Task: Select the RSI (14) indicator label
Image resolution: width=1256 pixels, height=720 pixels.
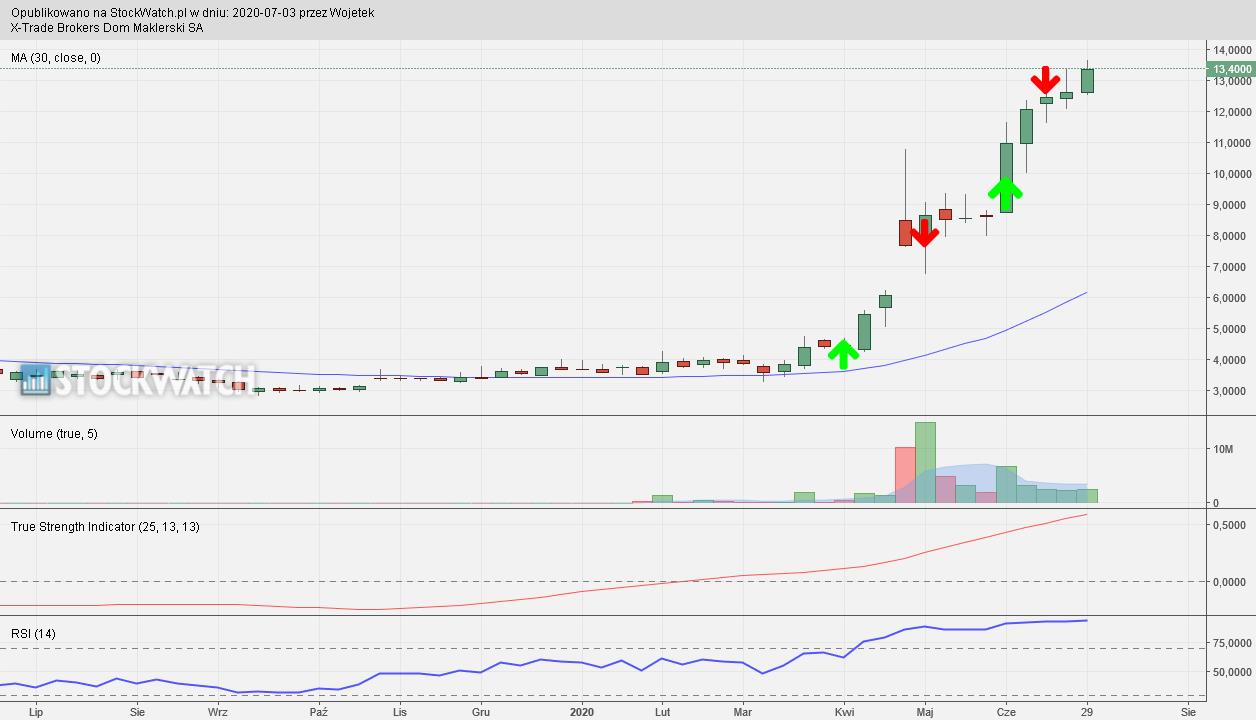Action: [x=33, y=634]
